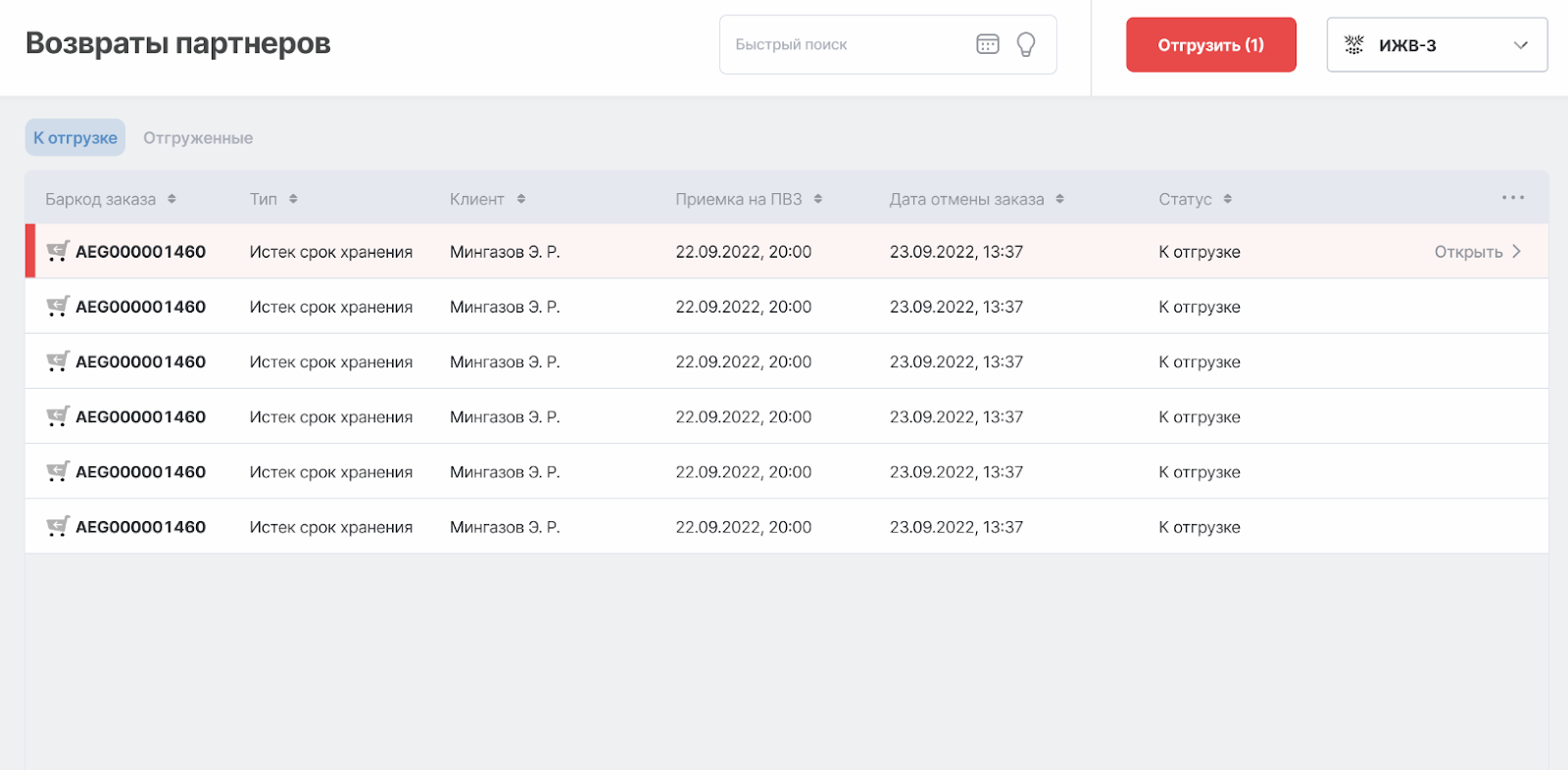Sort table by Тип column arrows
1568x770 pixels.
pyautogui.click(x=293, y=199)
